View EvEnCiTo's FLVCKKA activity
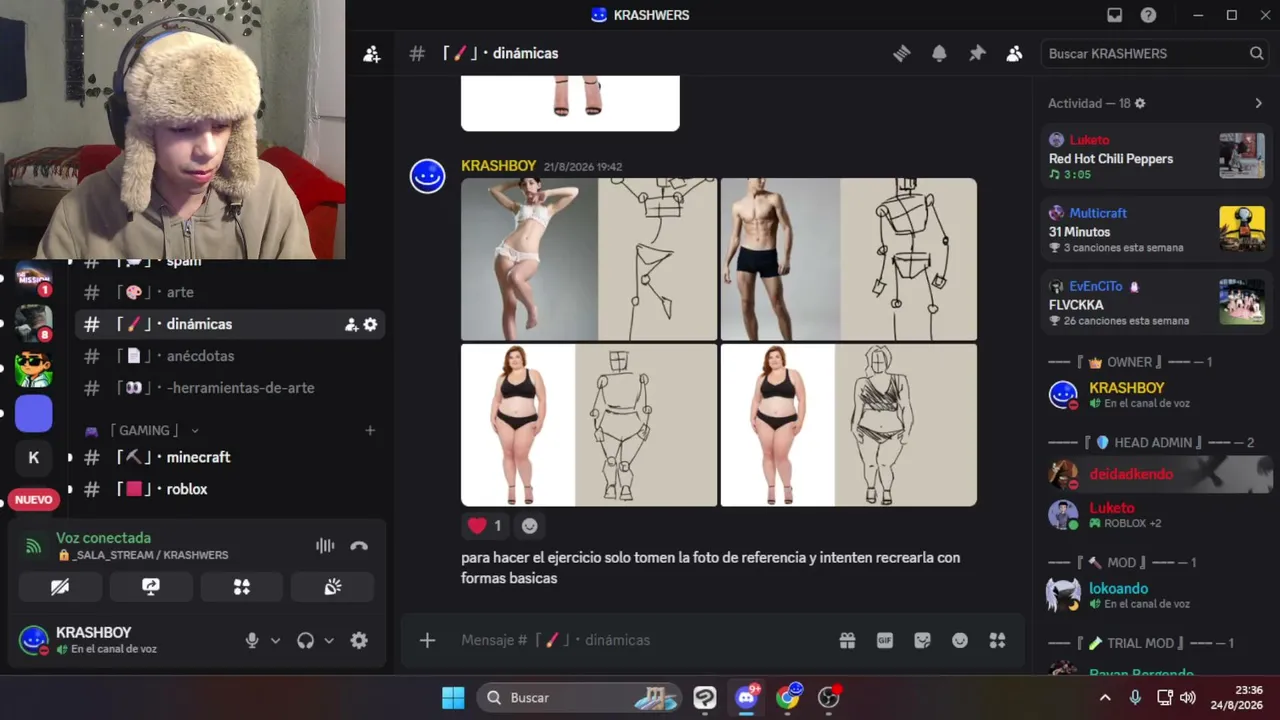Screen dimensions: 1280x720 [1156, 303]
